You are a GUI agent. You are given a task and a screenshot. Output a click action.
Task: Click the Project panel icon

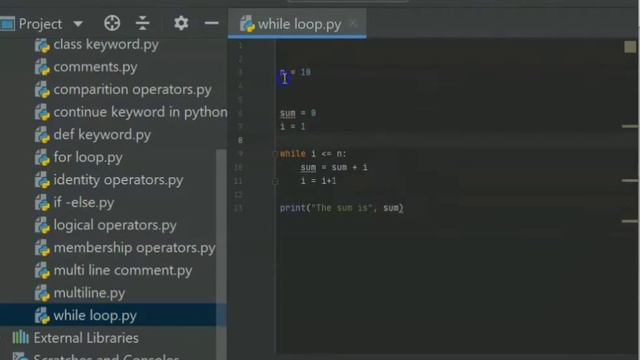(7, 24)
